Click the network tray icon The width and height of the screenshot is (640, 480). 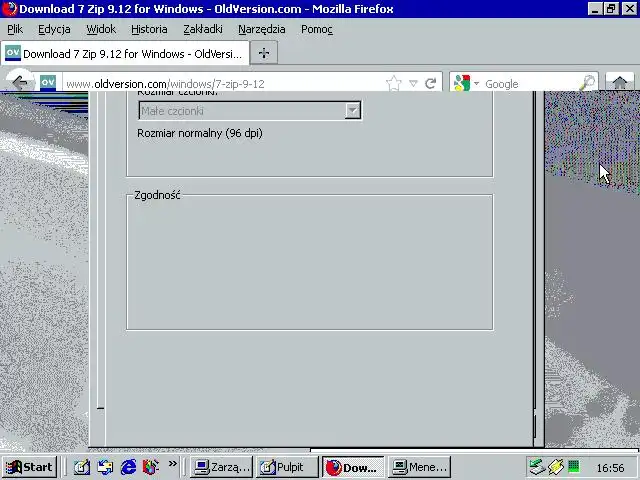536,467
